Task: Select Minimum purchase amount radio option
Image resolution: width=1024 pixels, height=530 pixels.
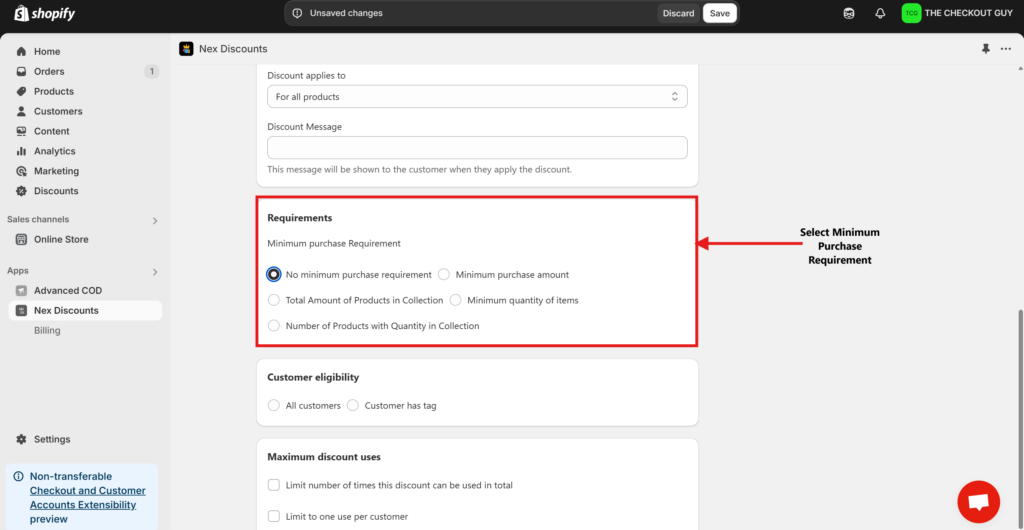Action: [444, 274]
